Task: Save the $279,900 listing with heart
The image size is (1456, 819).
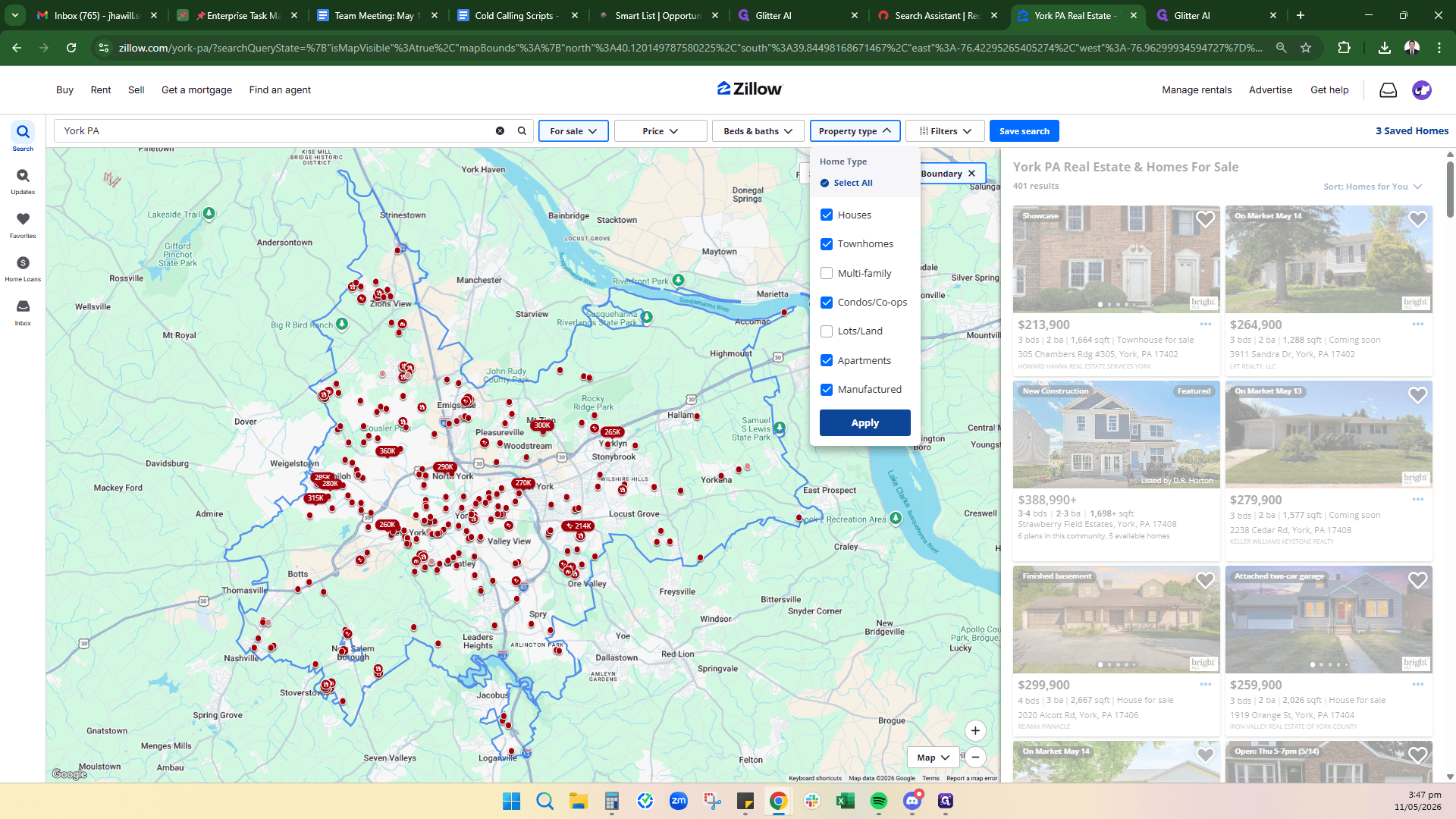Action: pos(1417,395)
